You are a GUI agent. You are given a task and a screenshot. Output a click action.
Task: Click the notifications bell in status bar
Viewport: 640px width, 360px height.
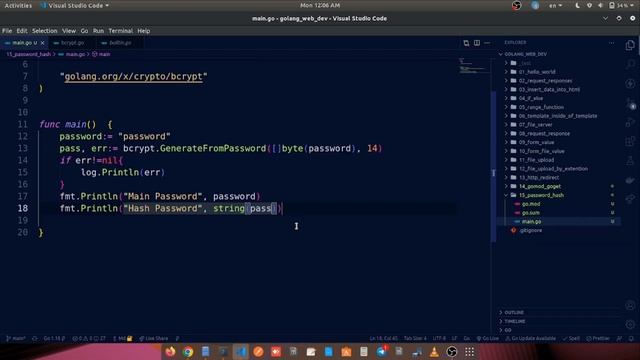tap(631, 338)
